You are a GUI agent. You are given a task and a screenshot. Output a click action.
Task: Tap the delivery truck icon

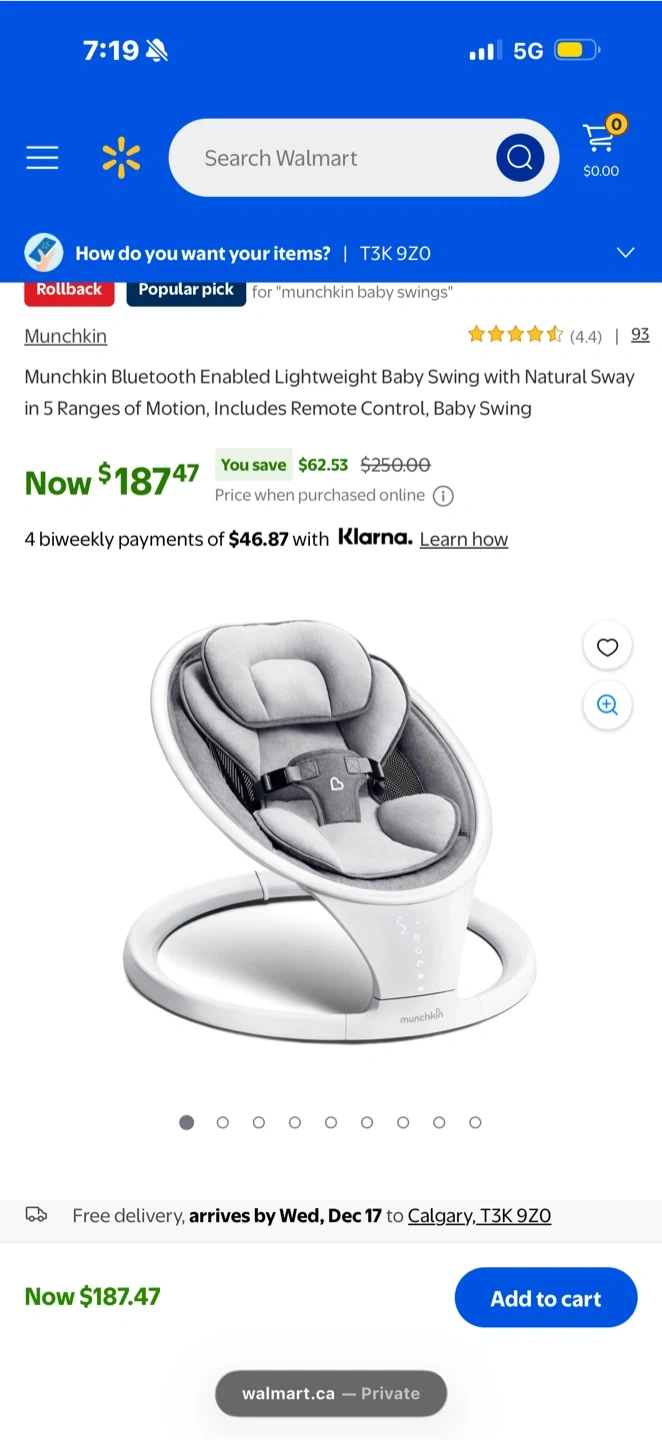pos(36,1215)
